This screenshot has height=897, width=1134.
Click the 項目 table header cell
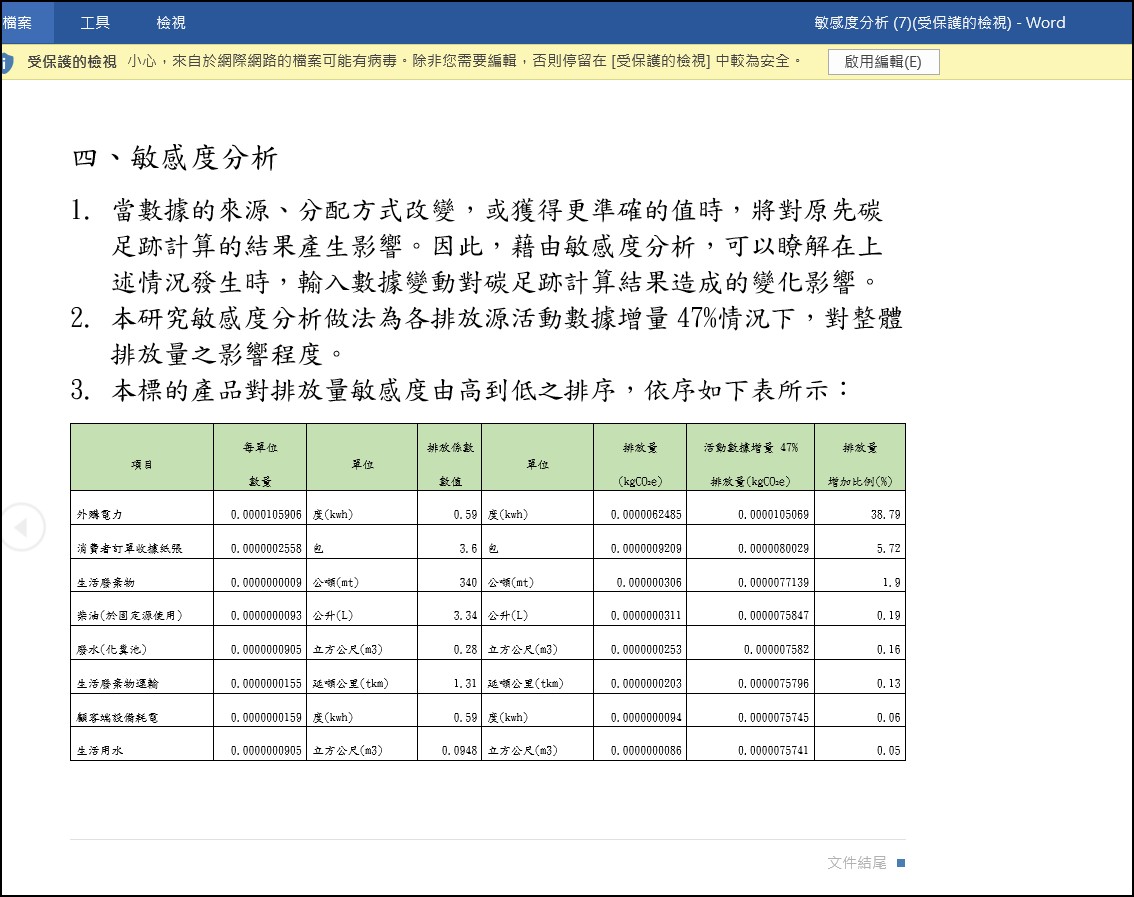tap(142, 464)
